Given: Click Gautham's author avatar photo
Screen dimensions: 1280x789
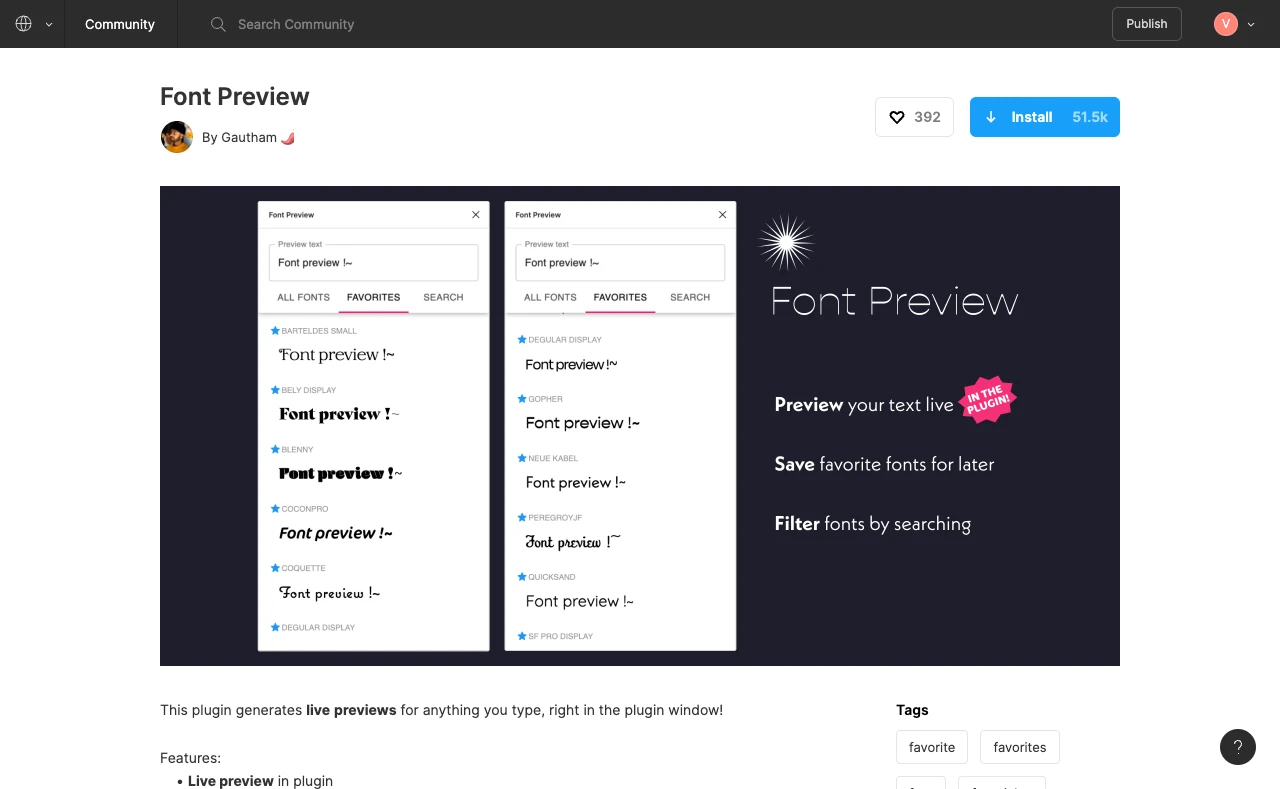Looking at the screenshot, I should 176,137.
